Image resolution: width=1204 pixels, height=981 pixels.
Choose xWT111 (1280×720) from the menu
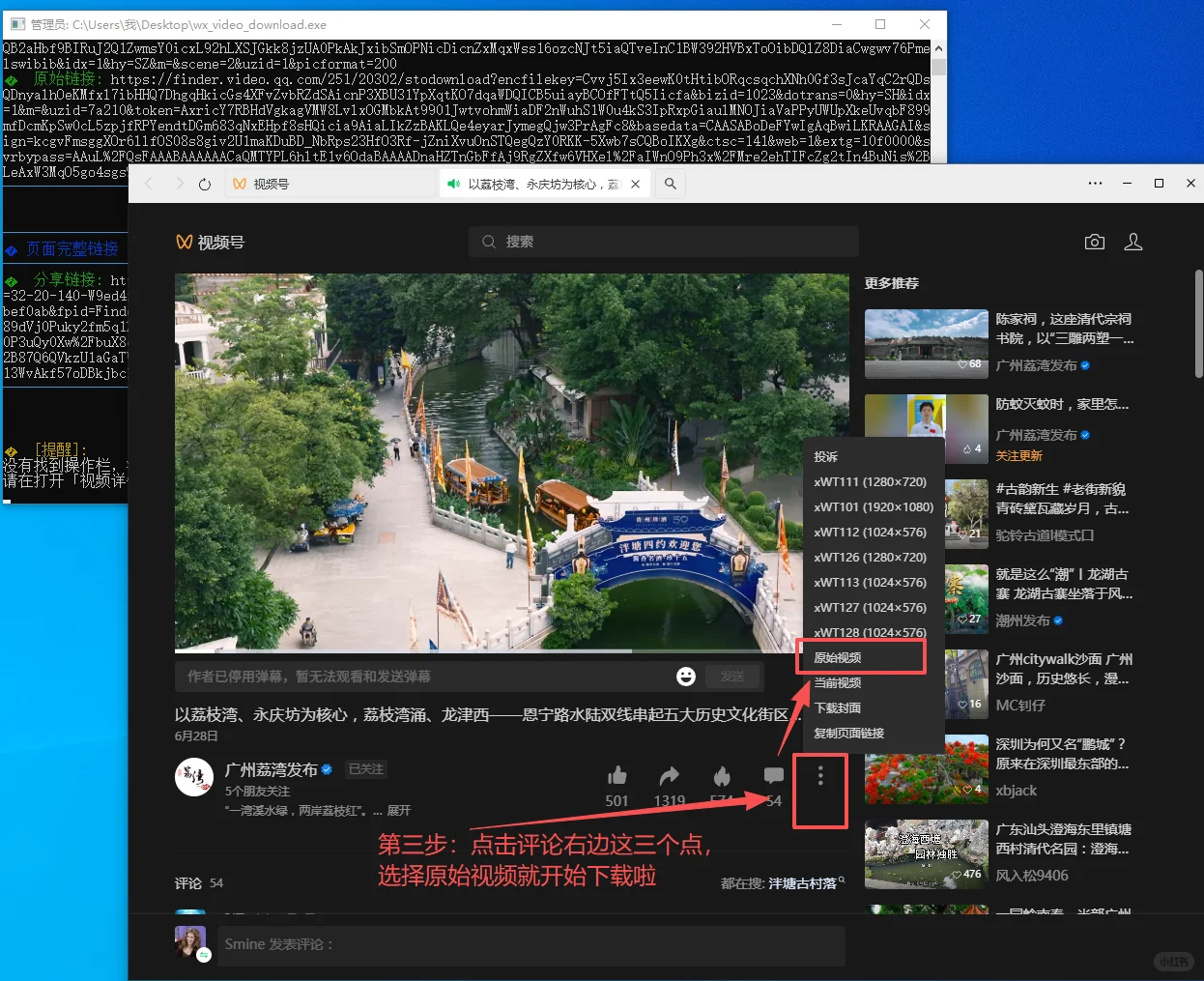click(873, 481)
